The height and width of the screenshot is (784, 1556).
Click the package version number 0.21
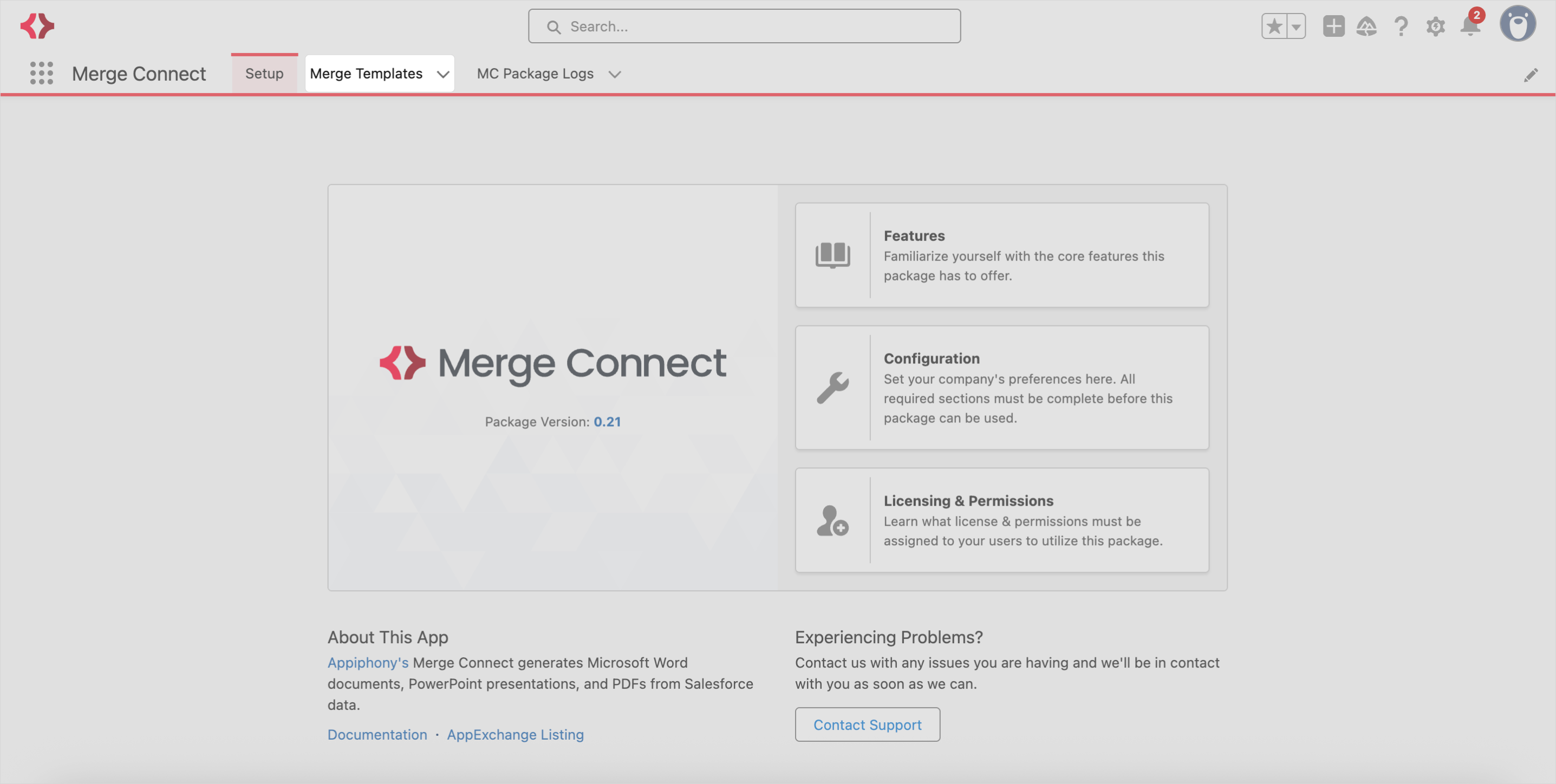pyautogui.click(x=608, y=422)
